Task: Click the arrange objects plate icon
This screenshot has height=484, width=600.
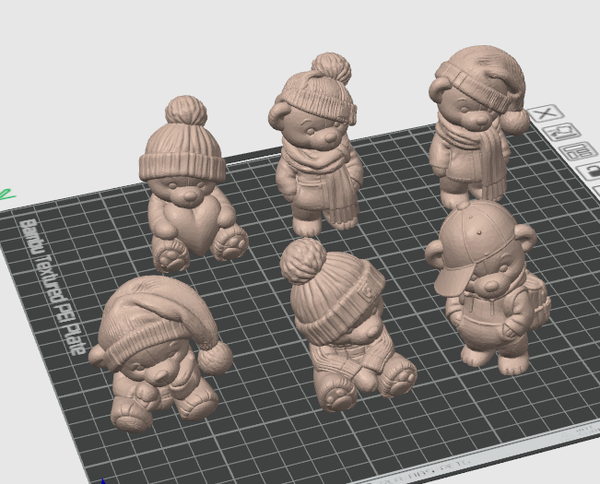Action: (578, 151)
